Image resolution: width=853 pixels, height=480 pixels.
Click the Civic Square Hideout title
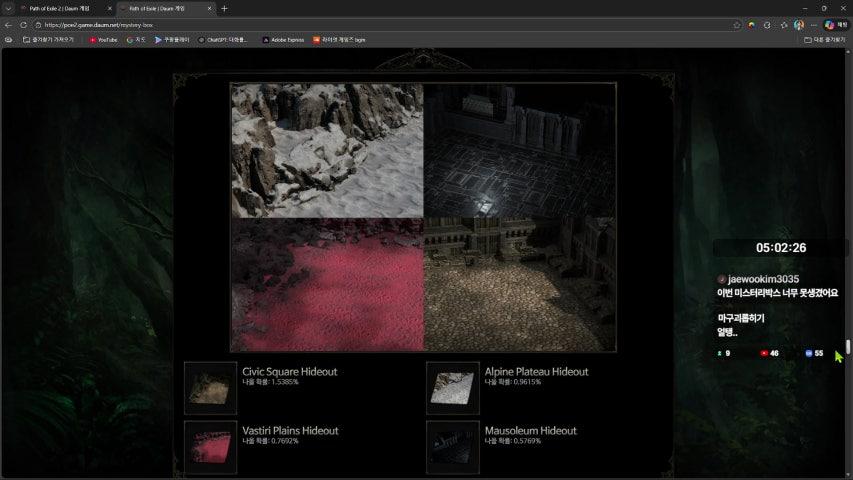[x=289, y=372]
